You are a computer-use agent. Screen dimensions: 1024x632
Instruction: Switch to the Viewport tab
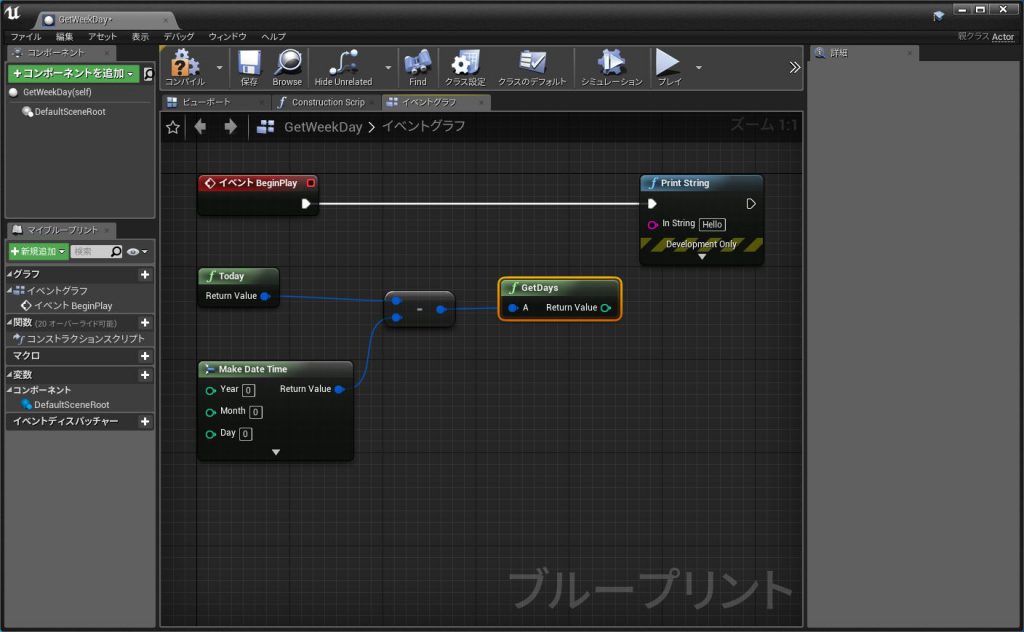coord(215,102)
